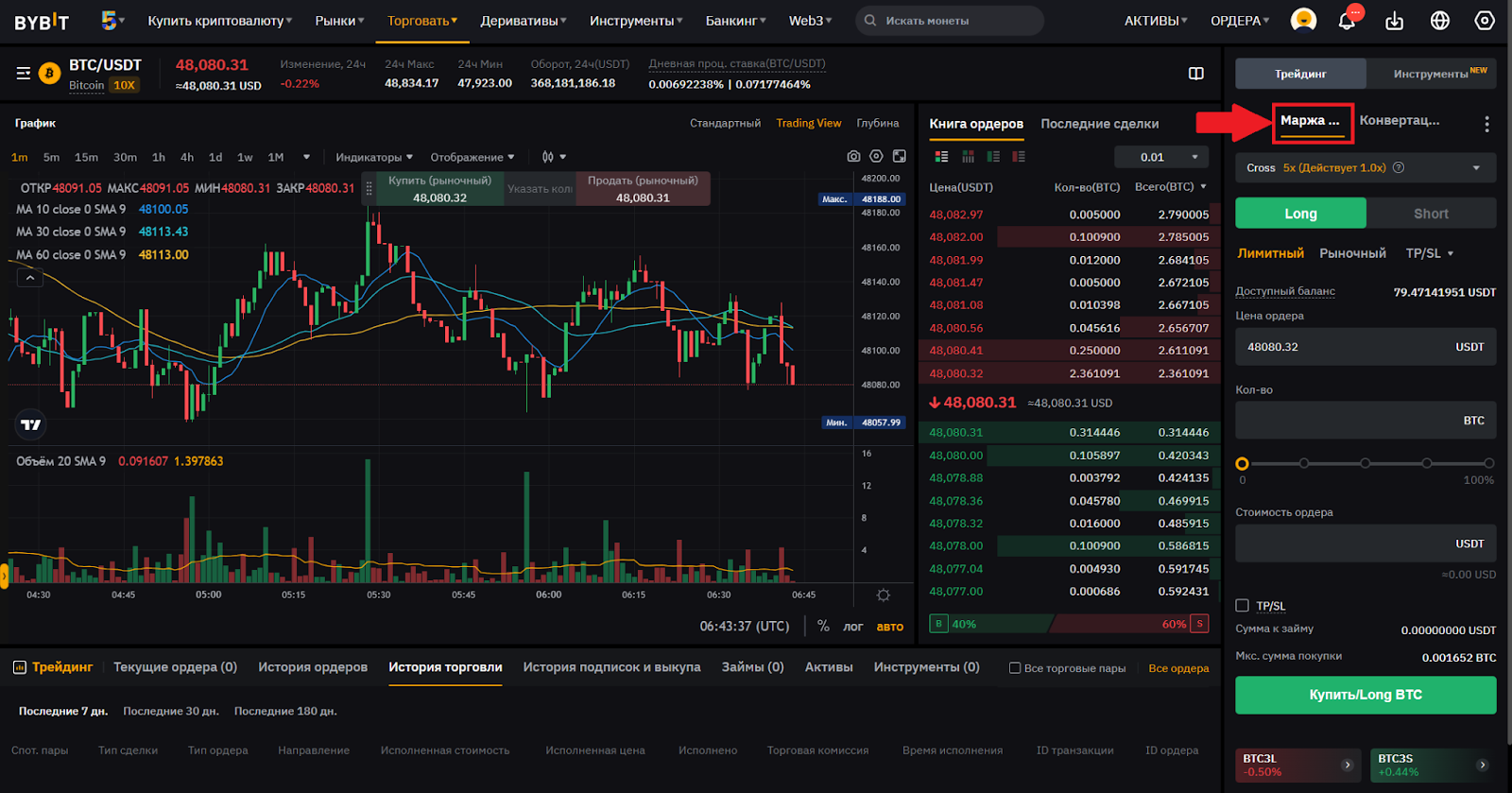Open the hamburger pair list menu
The height and width of the screenshot is (793, 1512).
coord(24,73)
